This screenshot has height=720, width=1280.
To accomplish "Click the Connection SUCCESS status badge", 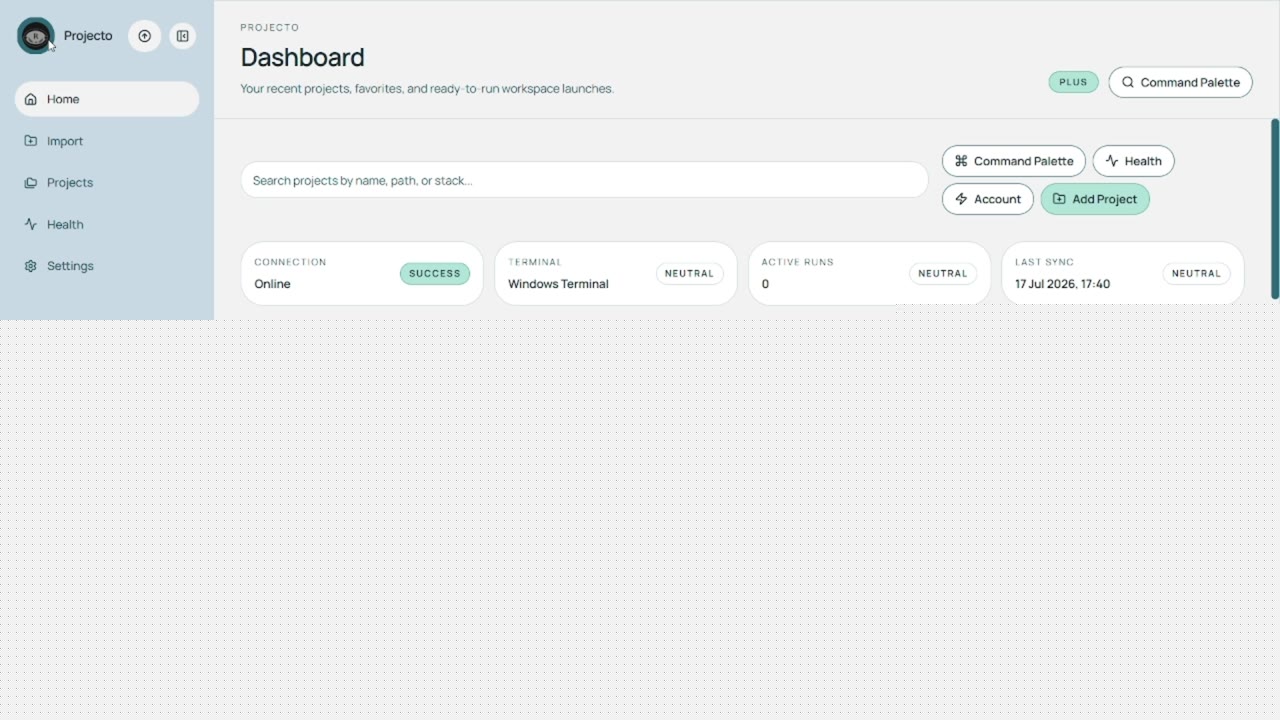I will click(435, 273).
